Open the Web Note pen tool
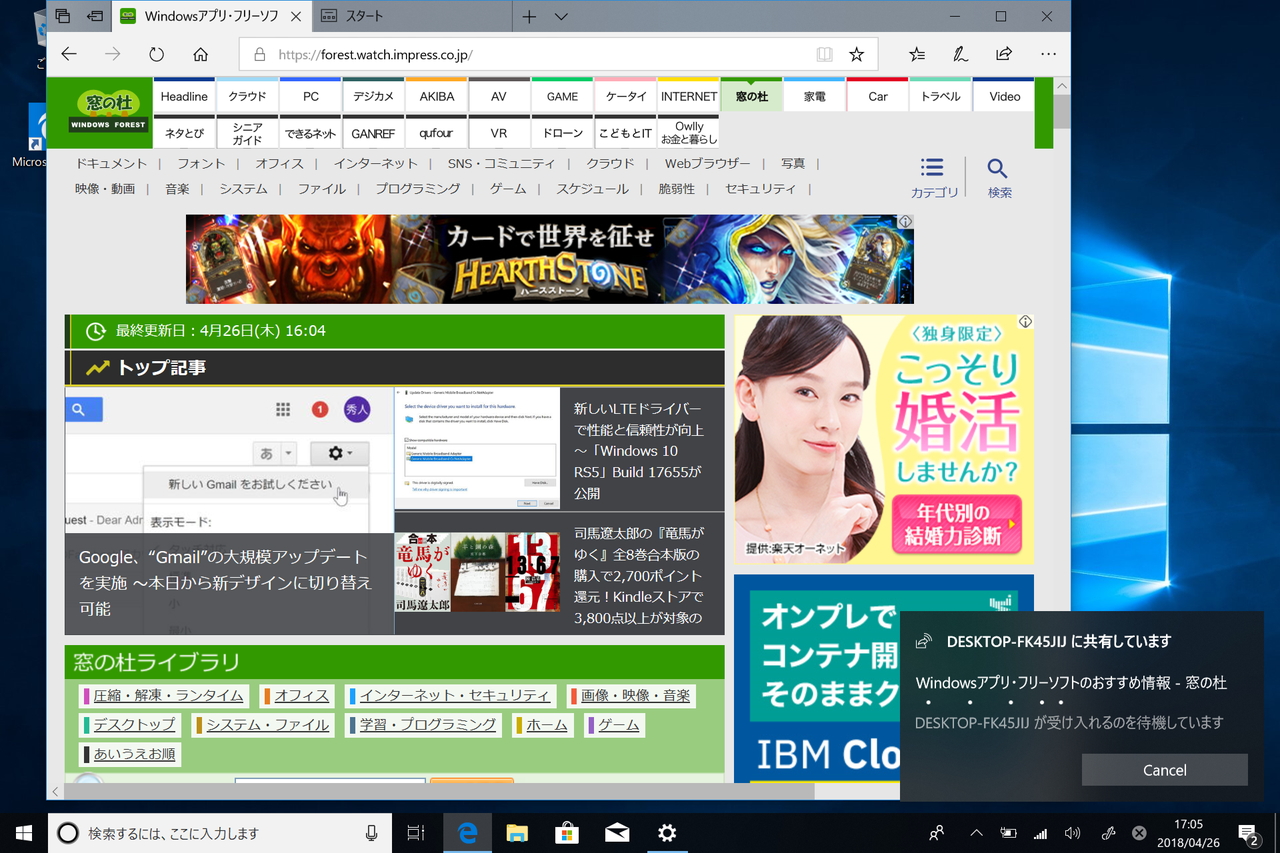The width and height of the screenshot is (1280, 853). coord(960,54)
